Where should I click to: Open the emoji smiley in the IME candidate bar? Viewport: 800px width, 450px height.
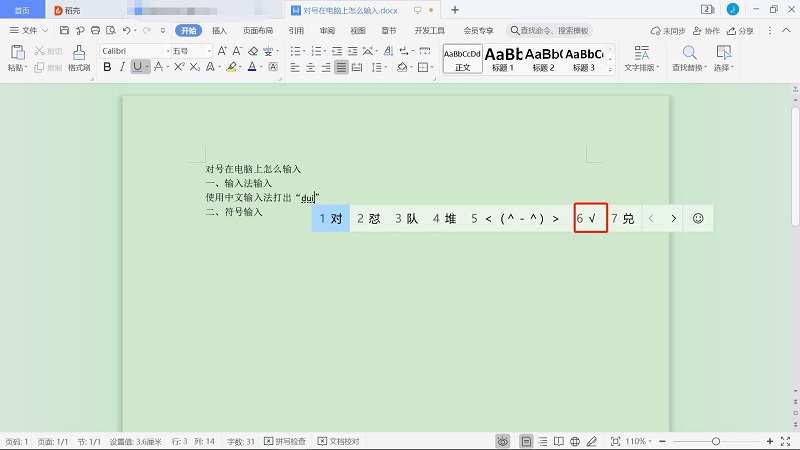[x=698, y=218]
